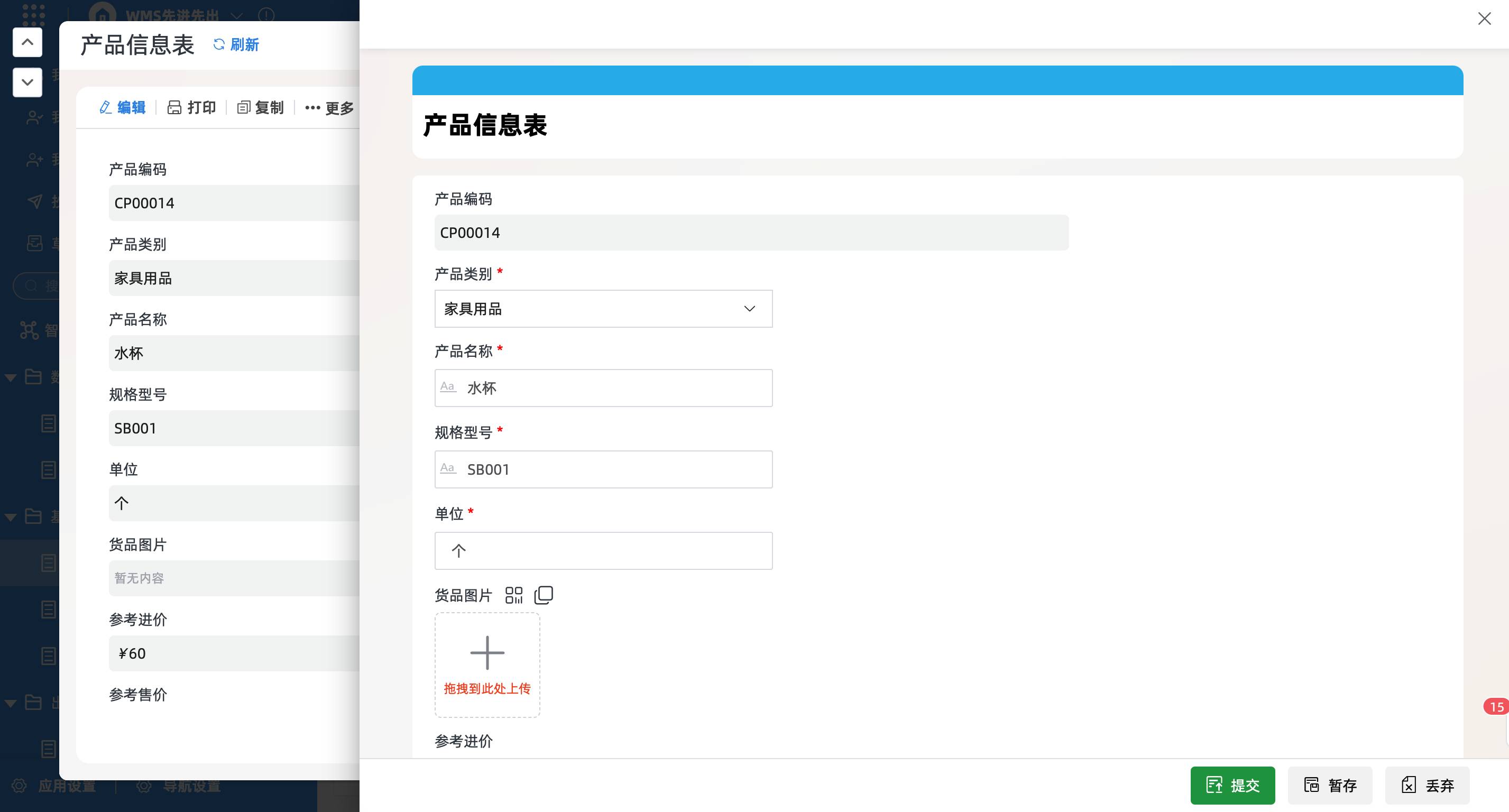
Task: Click the up arrow record navigation button
Action: 27,42
